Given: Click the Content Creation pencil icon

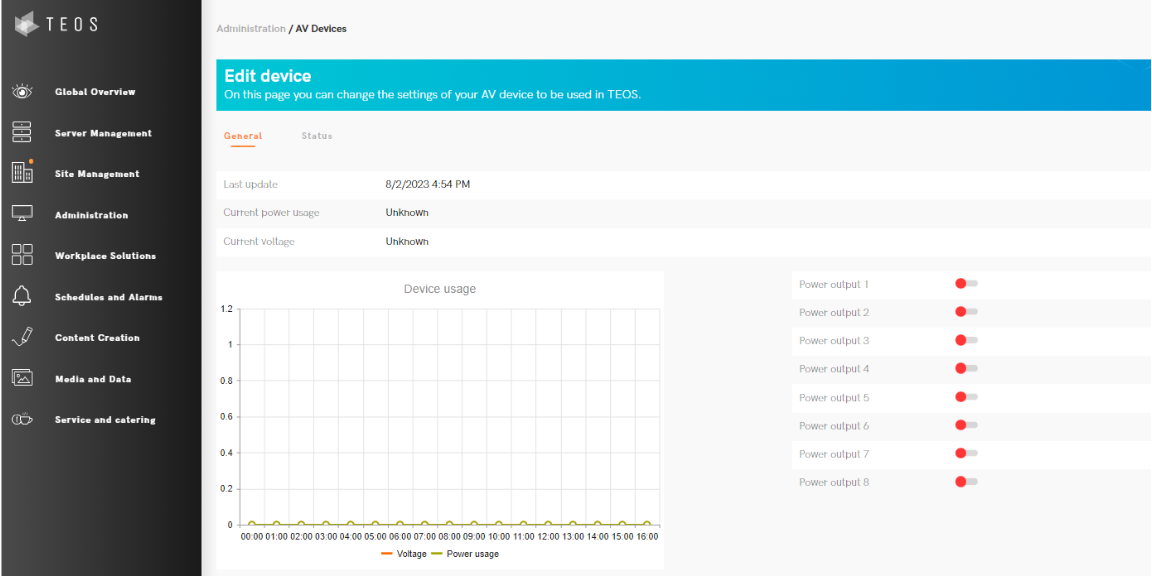Looking at the screenshot, I should tap(22, 338).
